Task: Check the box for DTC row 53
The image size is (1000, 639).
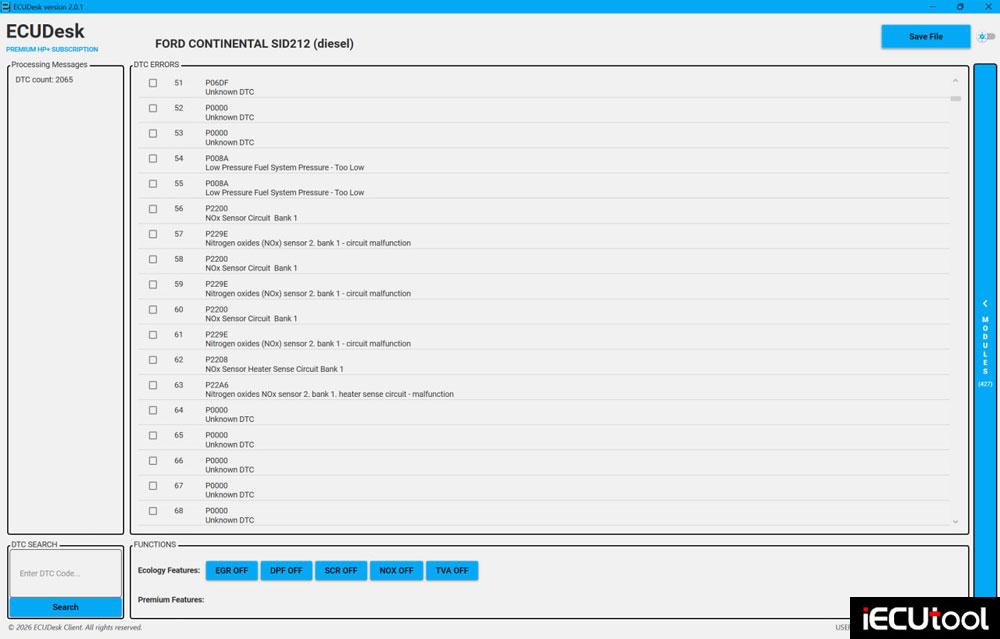Action: (153, 133)
